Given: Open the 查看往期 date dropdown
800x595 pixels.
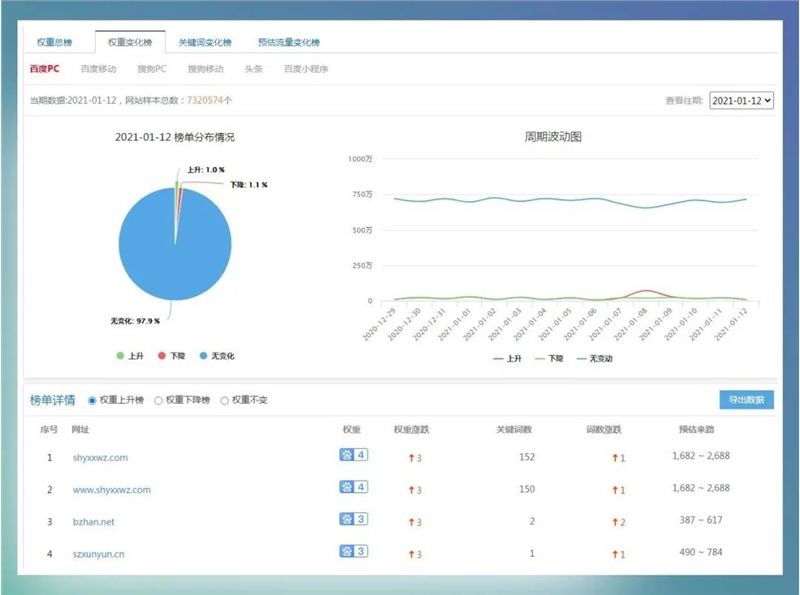Looking at the screenshot, I should click(x=740, y=100).
